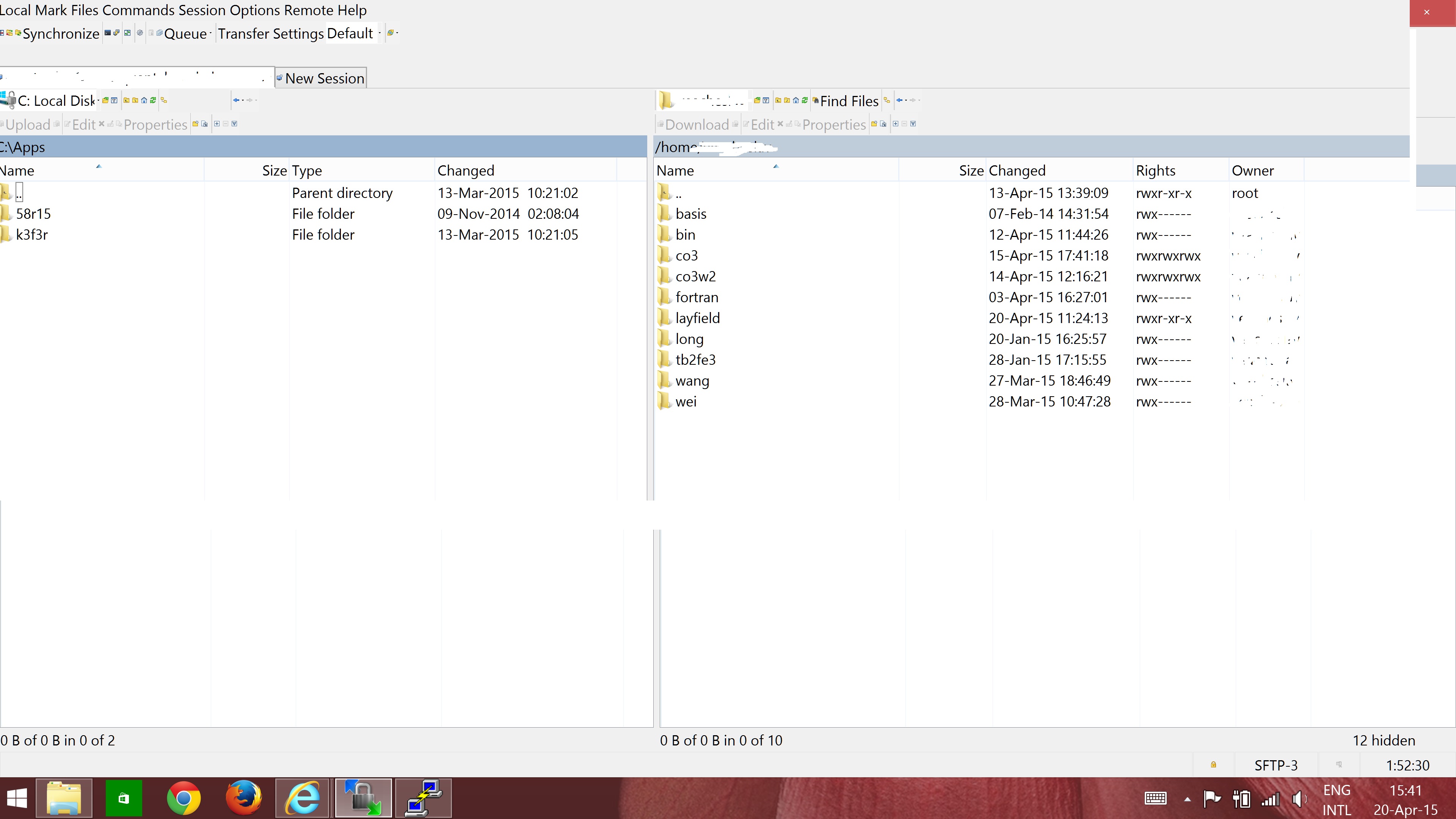
Task: Open the local directory tree icon
Action: coord(164,100)
